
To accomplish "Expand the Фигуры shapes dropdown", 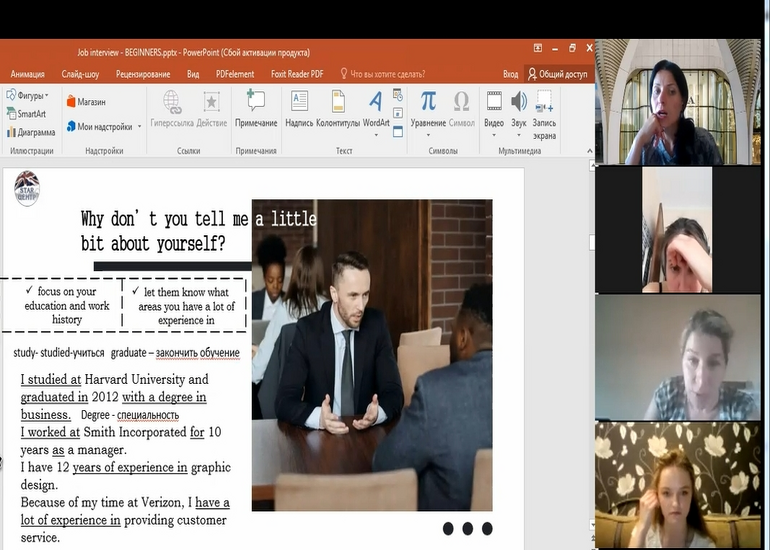I will pyautogui.click(x=46, y=96).
